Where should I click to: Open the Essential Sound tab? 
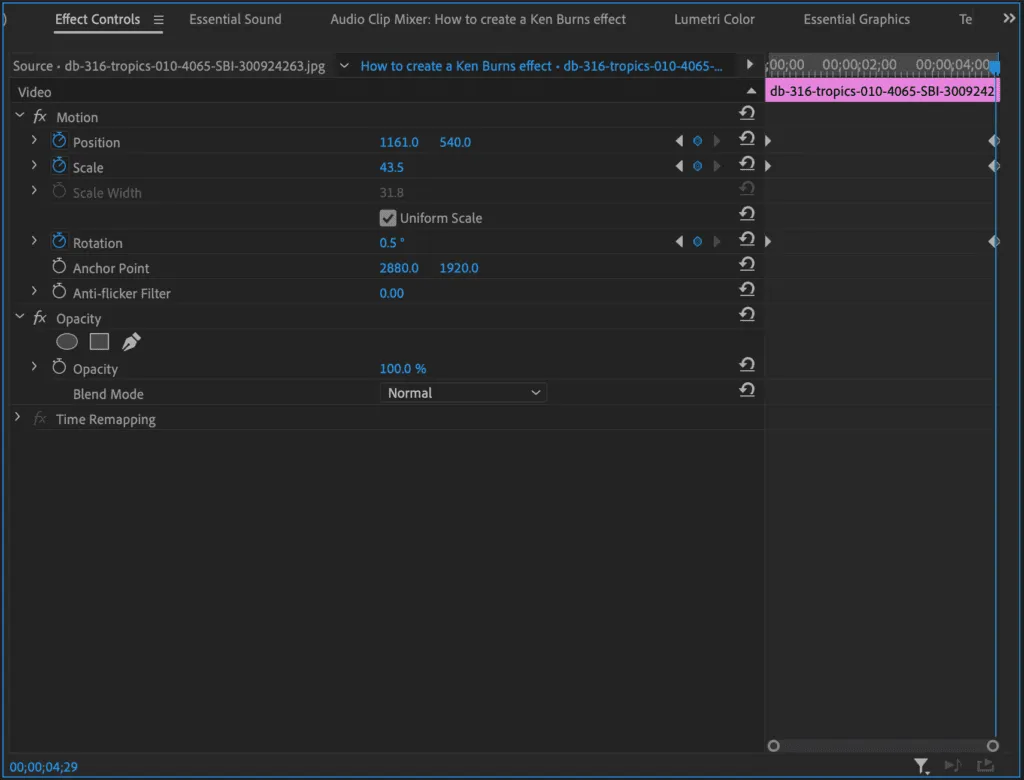235,19
